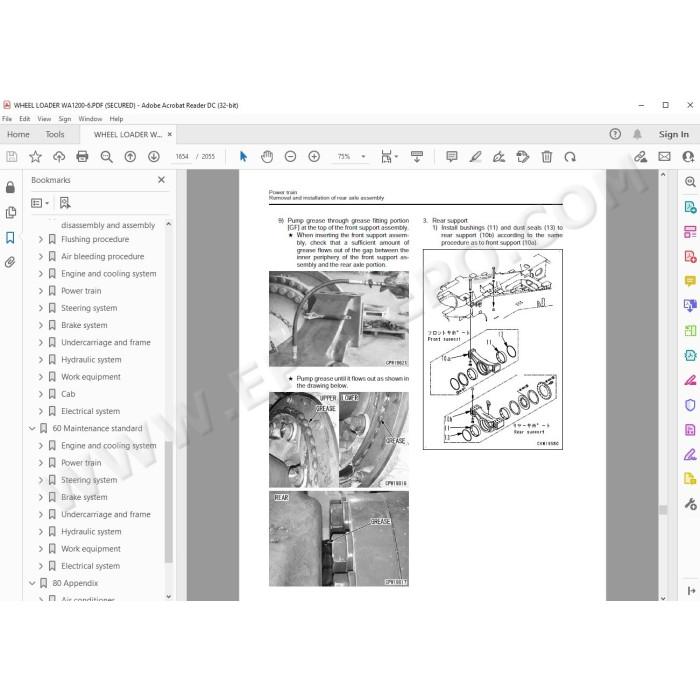Collapse 60 Maintenance standard section
700x700 pixels.
pos(32,429)
